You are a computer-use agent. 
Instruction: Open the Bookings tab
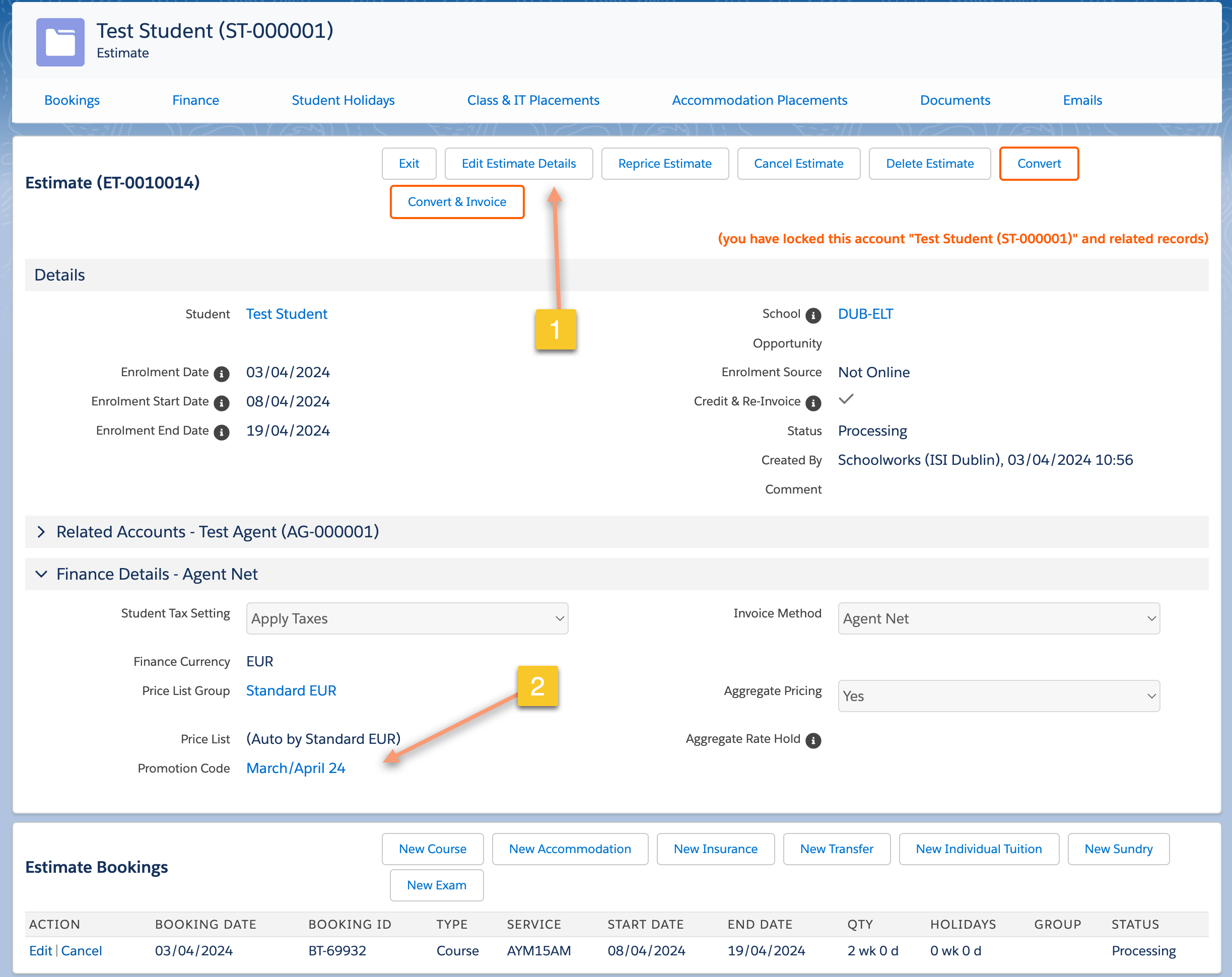click(72, 100)
